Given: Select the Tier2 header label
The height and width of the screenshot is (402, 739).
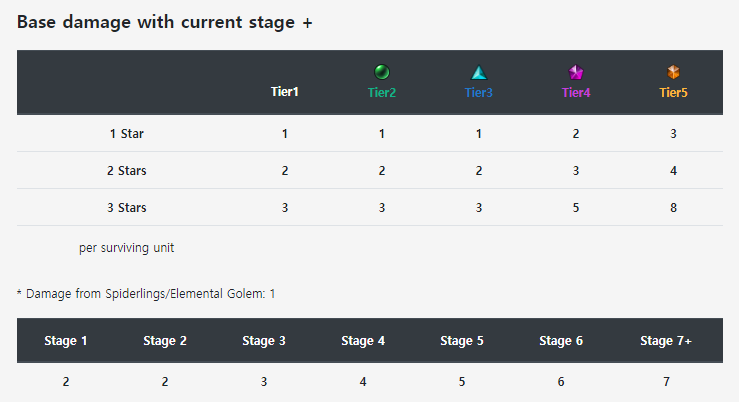Looking at the screenshot, I should [x=382, y=92].
